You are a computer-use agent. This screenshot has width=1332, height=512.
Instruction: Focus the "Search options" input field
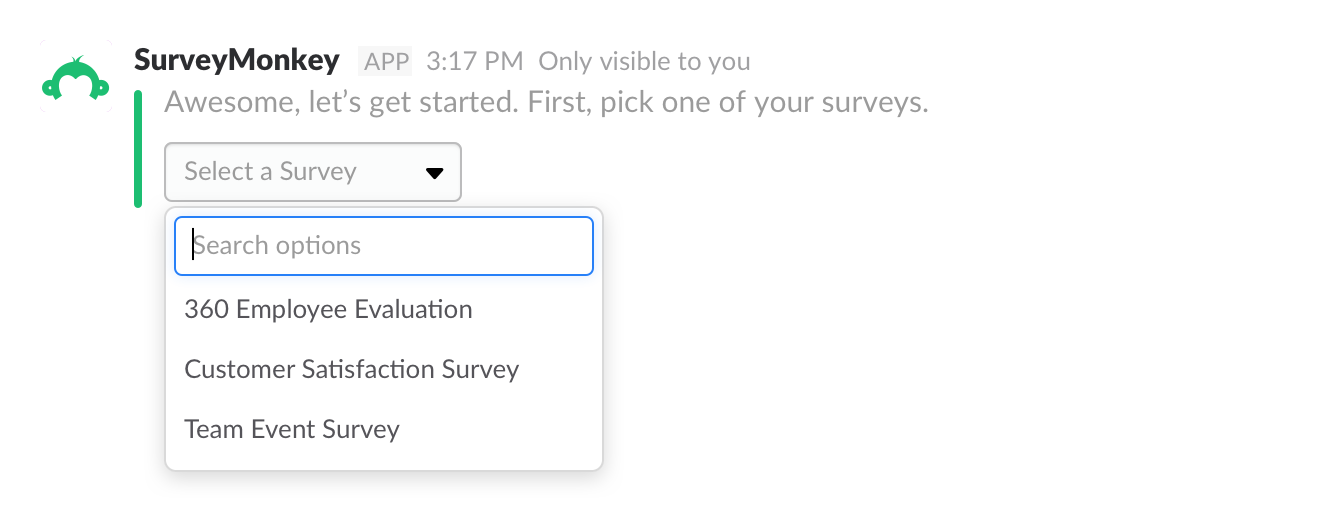point(383,246)
